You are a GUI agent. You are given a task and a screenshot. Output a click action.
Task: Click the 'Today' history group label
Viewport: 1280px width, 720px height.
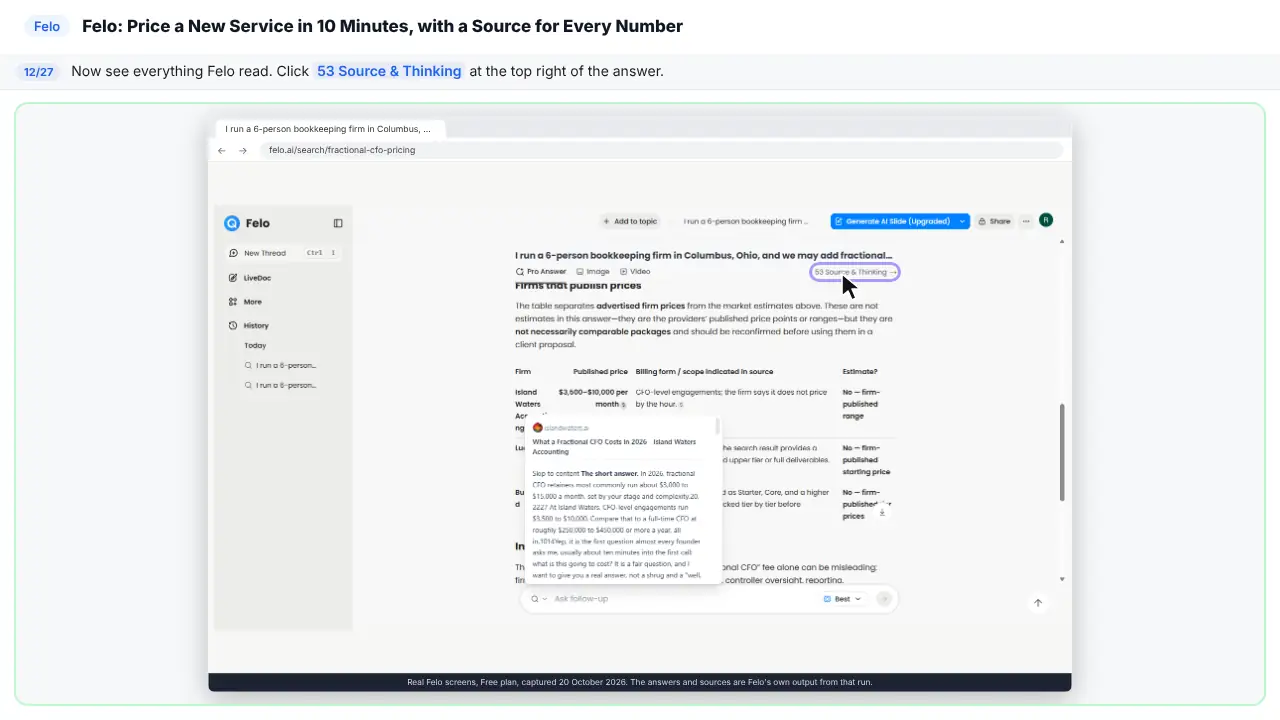coord(255,346)
